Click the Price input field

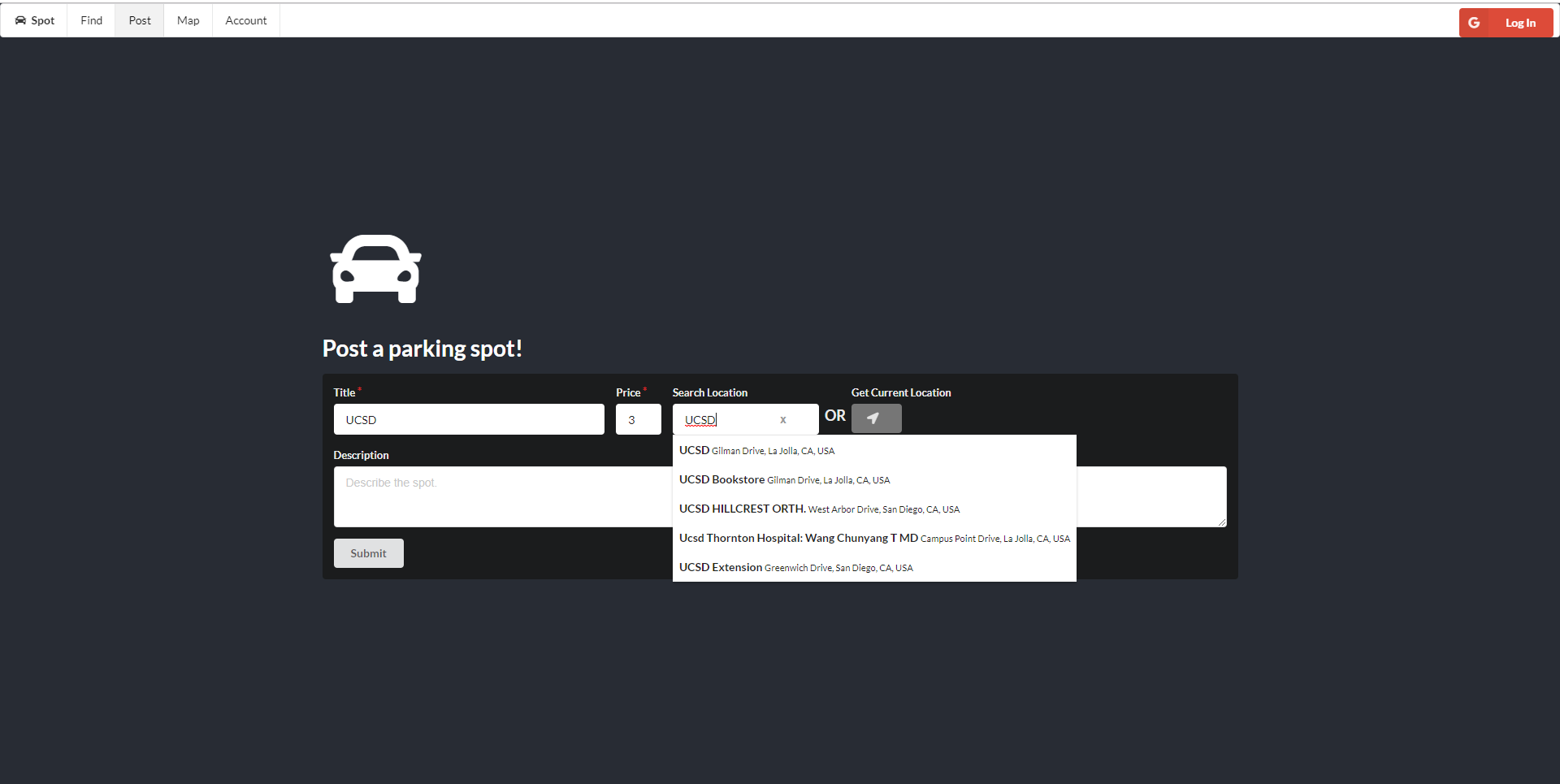638,419
